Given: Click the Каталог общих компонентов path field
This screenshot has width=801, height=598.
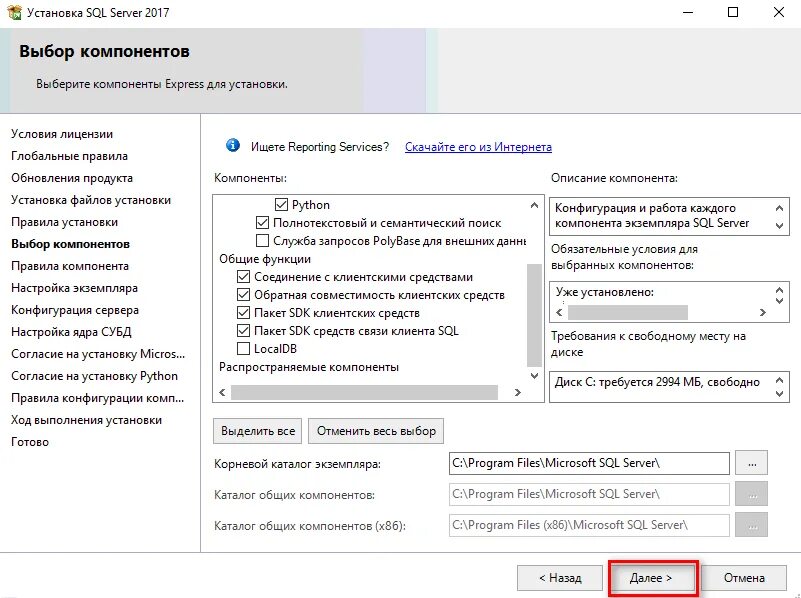Looking at the screenshot, I should tap(589, 494).
